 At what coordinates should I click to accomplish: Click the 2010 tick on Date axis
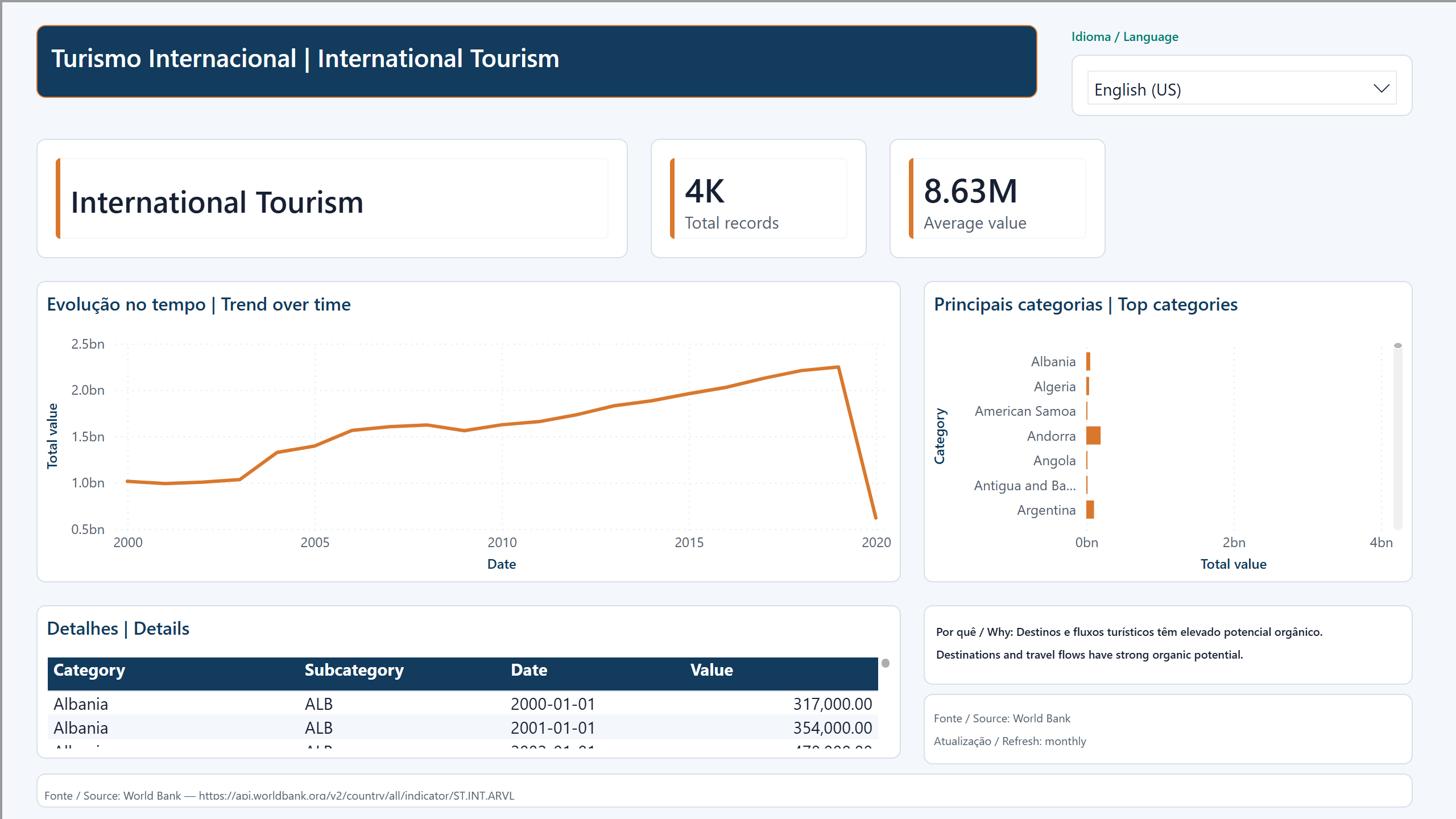502,542
